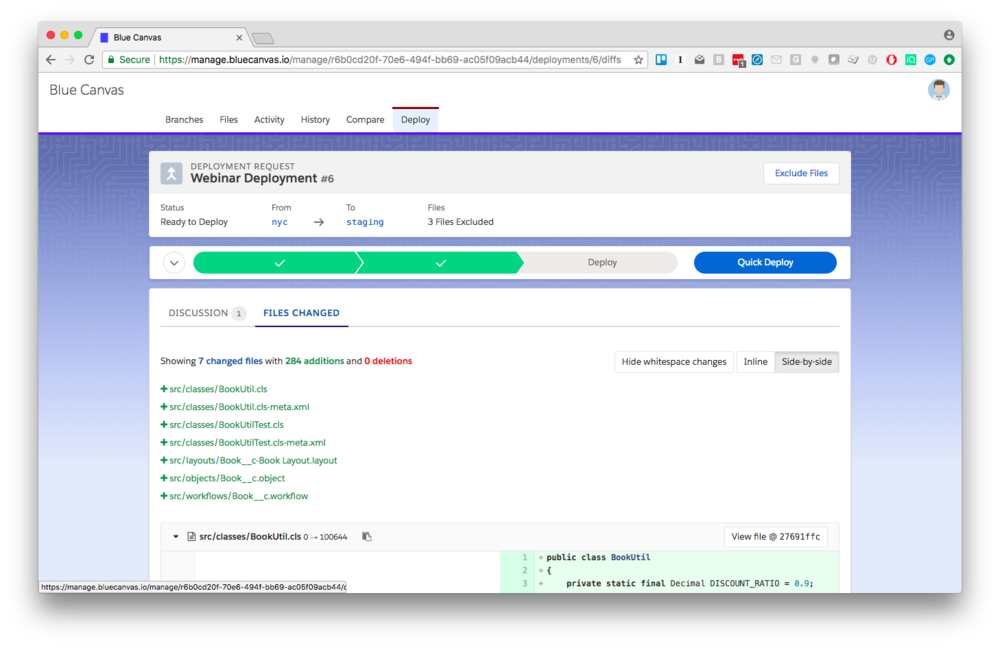Click the first completed green progress step

coord(277,263)
